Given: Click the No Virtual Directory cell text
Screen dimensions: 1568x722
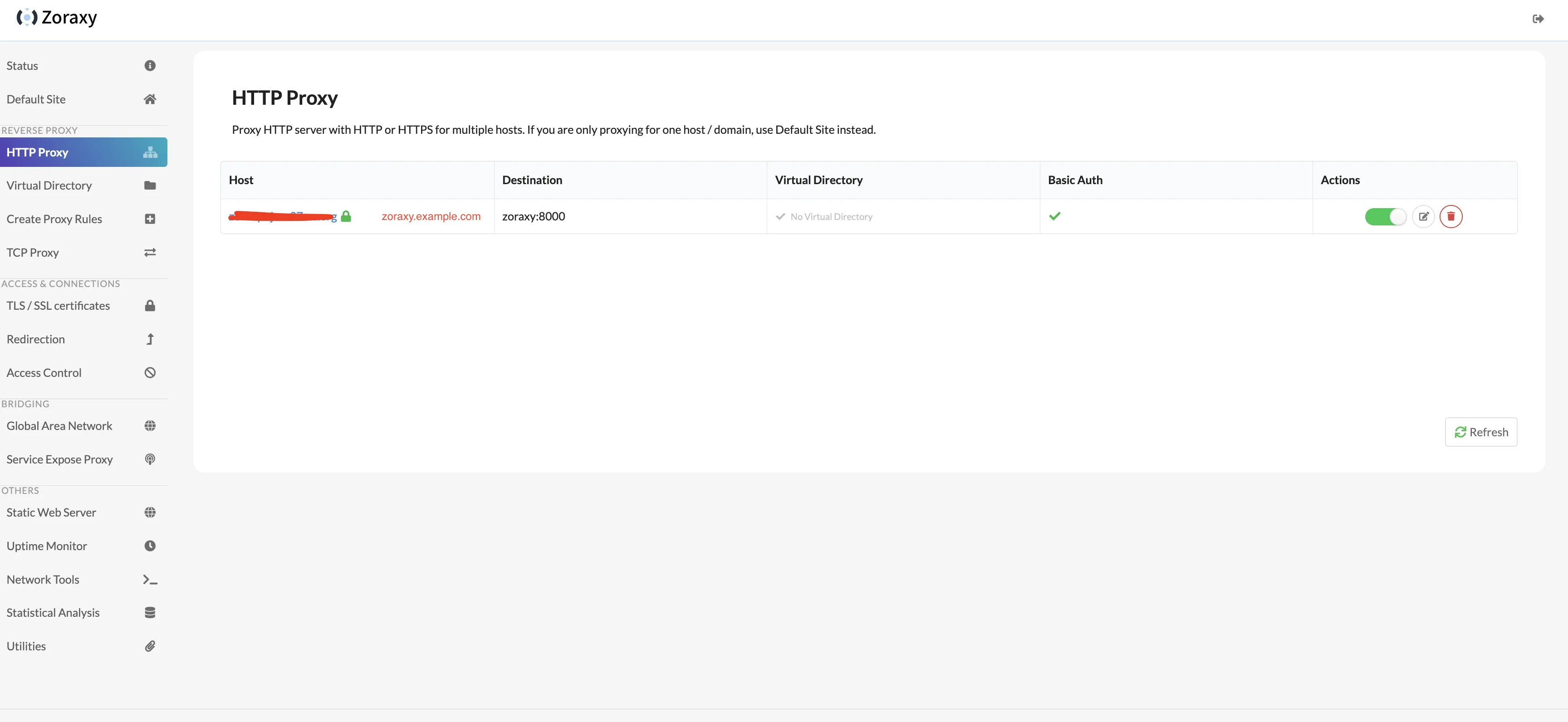Looking at the screenshot, I should point(831,216).
